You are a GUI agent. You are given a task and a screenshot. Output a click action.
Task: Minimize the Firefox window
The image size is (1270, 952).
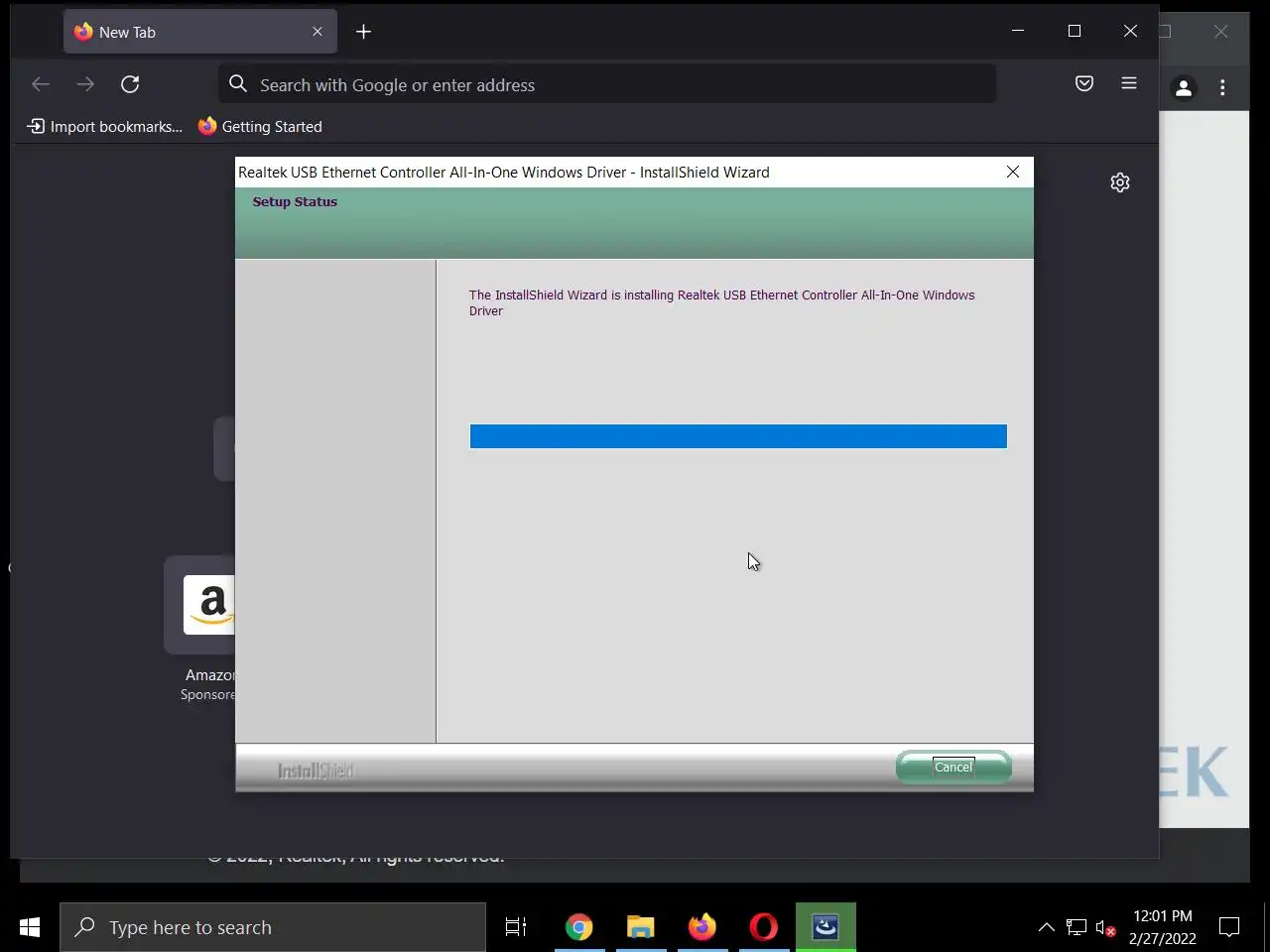[1018, 31]
